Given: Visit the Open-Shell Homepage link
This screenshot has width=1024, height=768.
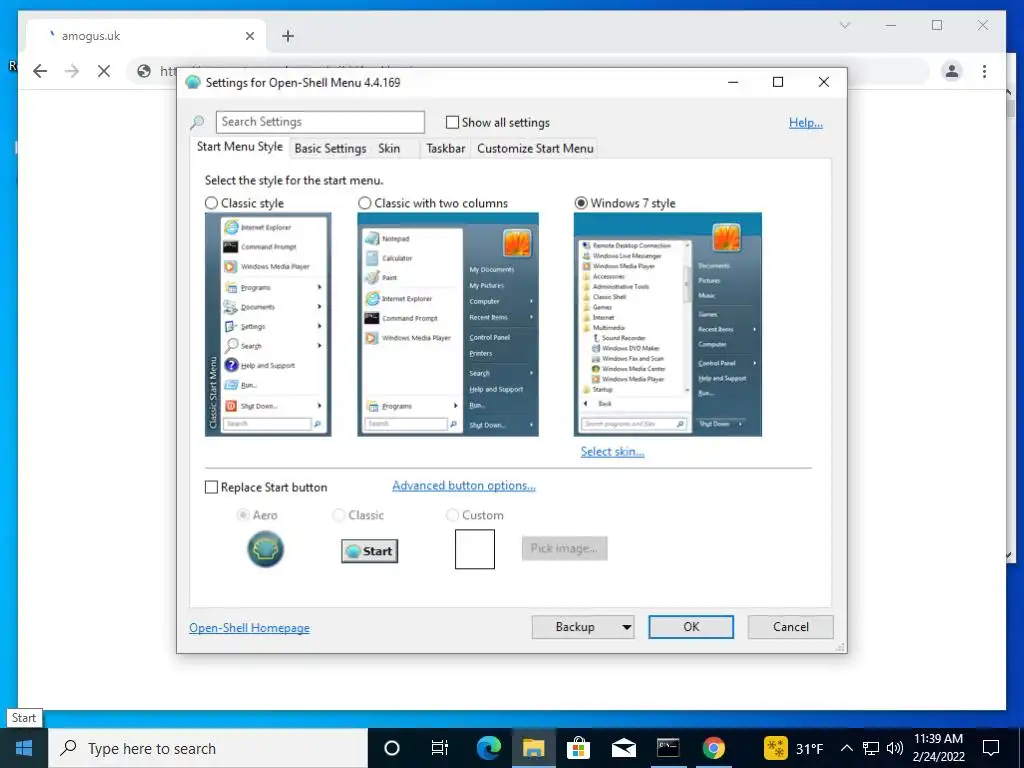Looking at the screenshot, I should pyautogui.click(x=249, y=628).
